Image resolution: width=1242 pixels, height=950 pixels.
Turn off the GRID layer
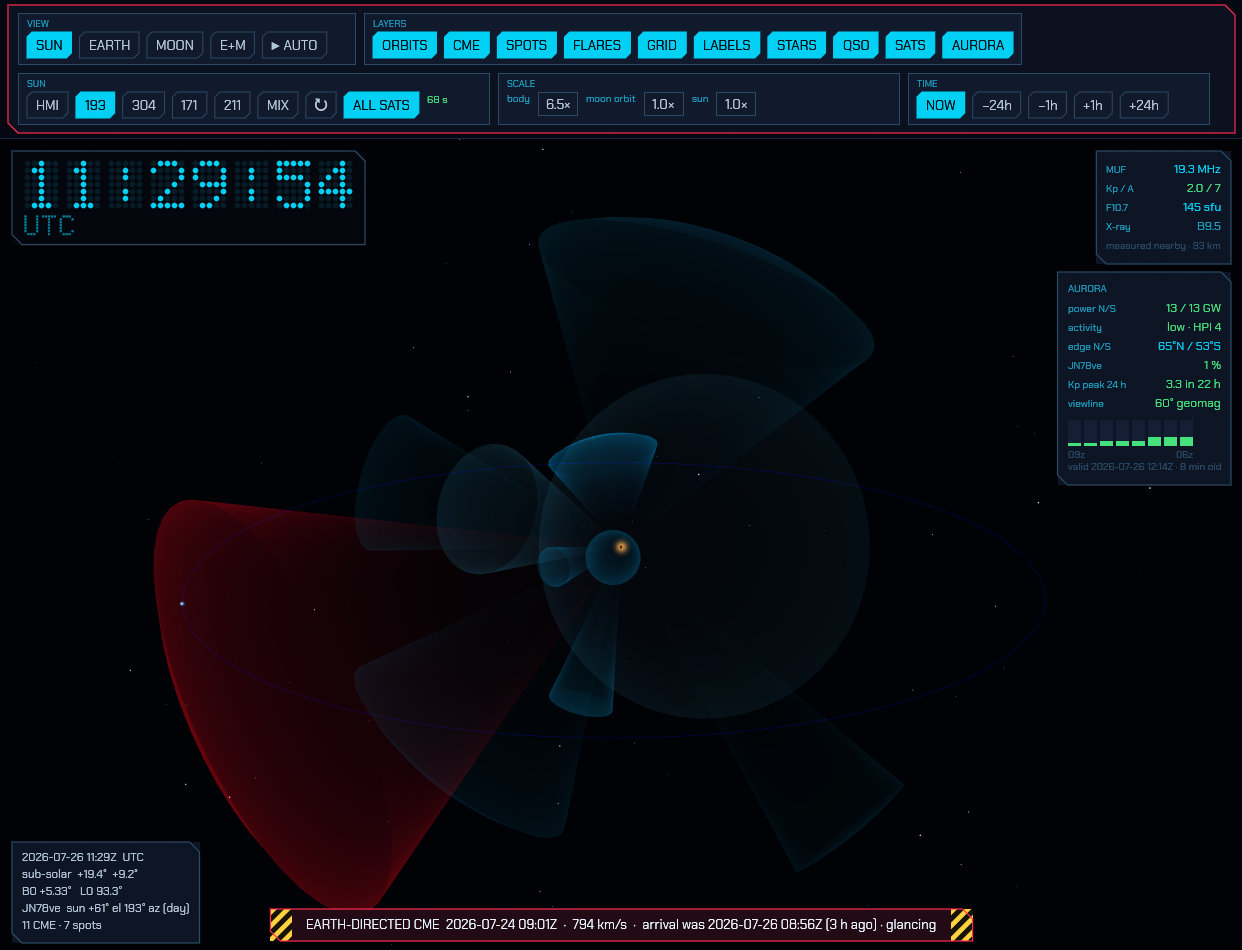pos(662,45)
